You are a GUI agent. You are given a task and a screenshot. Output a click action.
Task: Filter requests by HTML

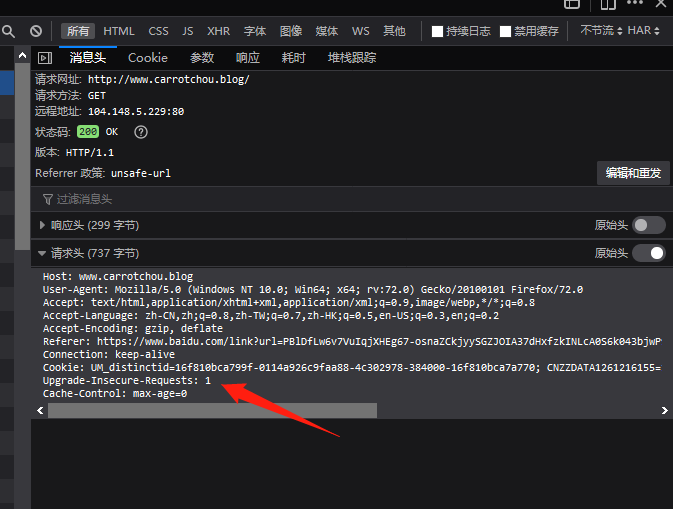(119, 31)
